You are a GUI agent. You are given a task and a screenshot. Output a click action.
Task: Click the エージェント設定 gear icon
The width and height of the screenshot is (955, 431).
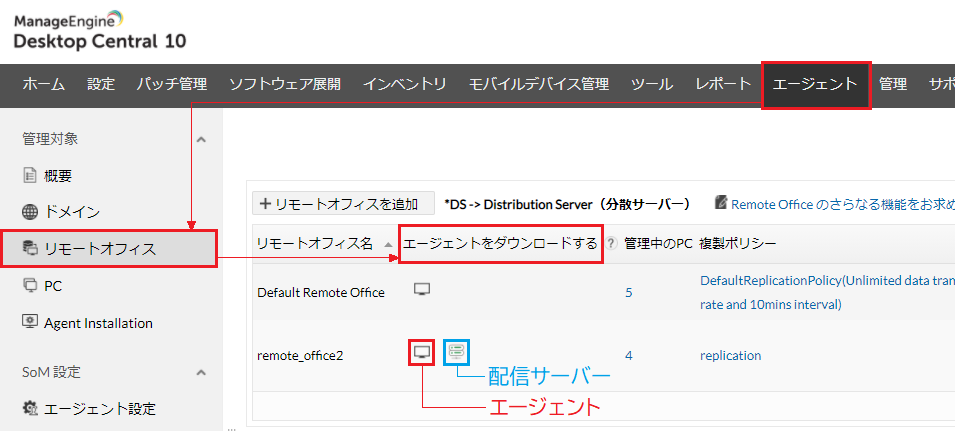point(30,408)
